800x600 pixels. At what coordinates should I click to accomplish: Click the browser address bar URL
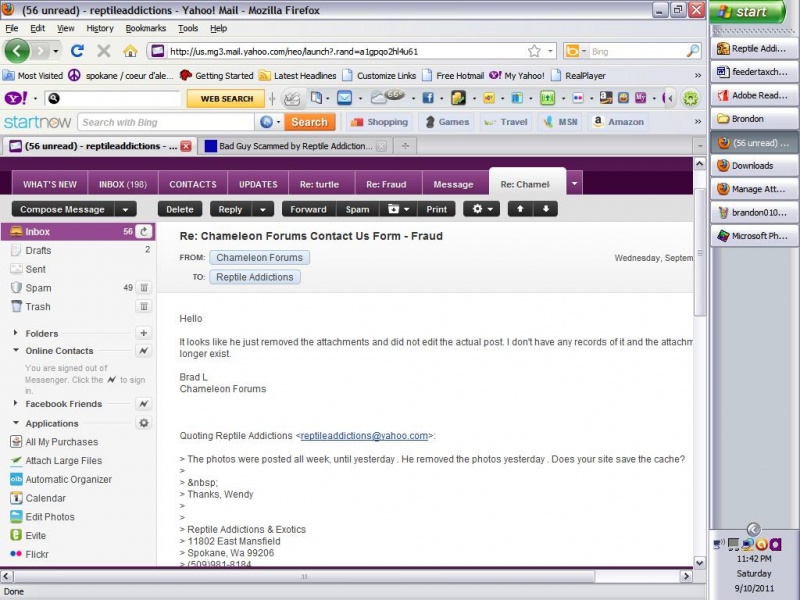[293, 52]
